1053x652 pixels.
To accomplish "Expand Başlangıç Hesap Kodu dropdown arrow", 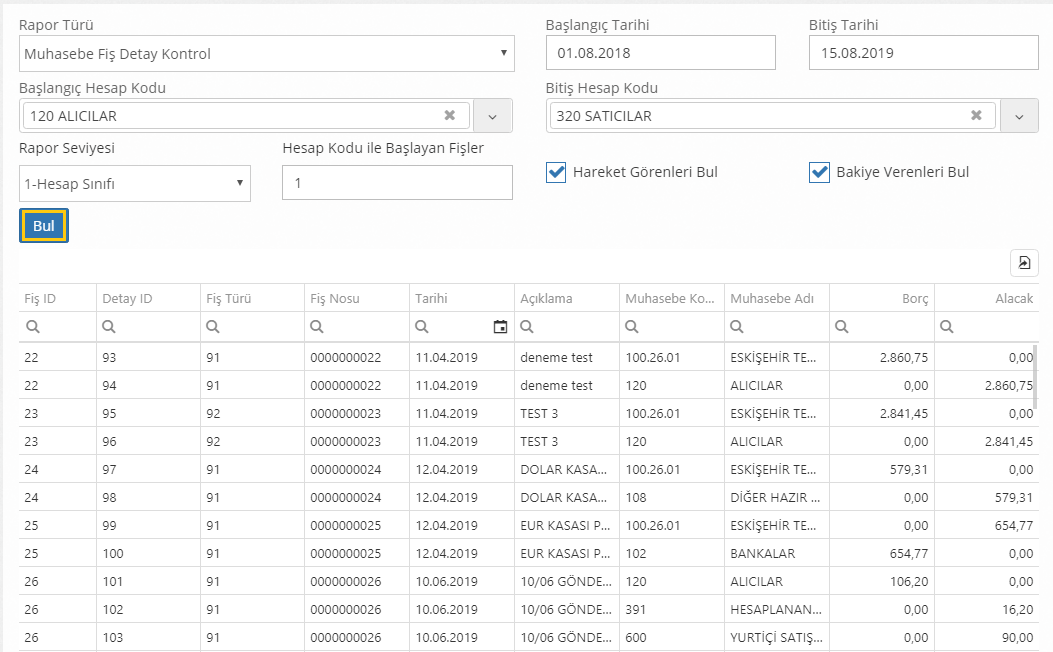I will pos(492,117).
